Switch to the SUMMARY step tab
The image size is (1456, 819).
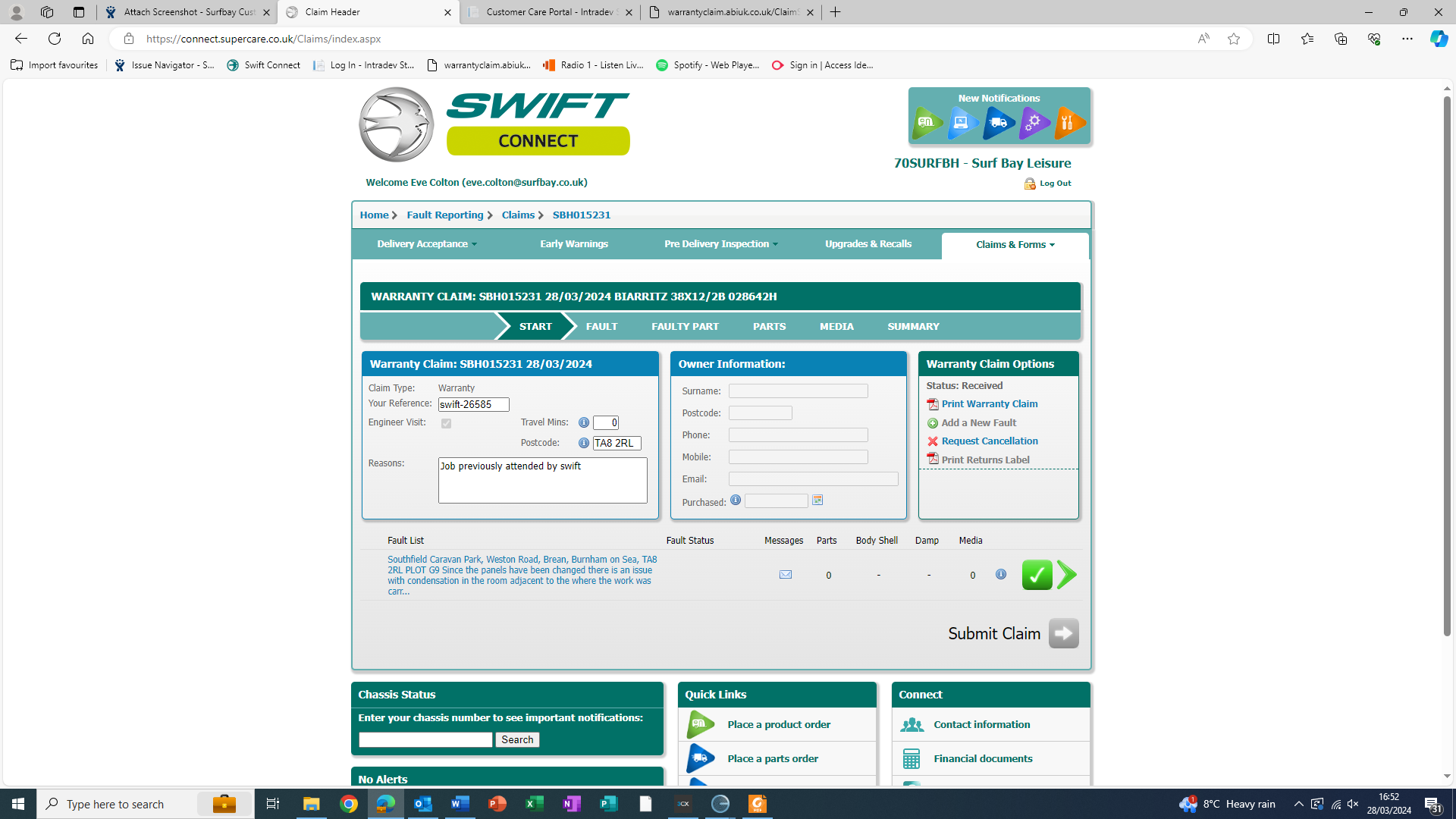click(x=913, y=327)
